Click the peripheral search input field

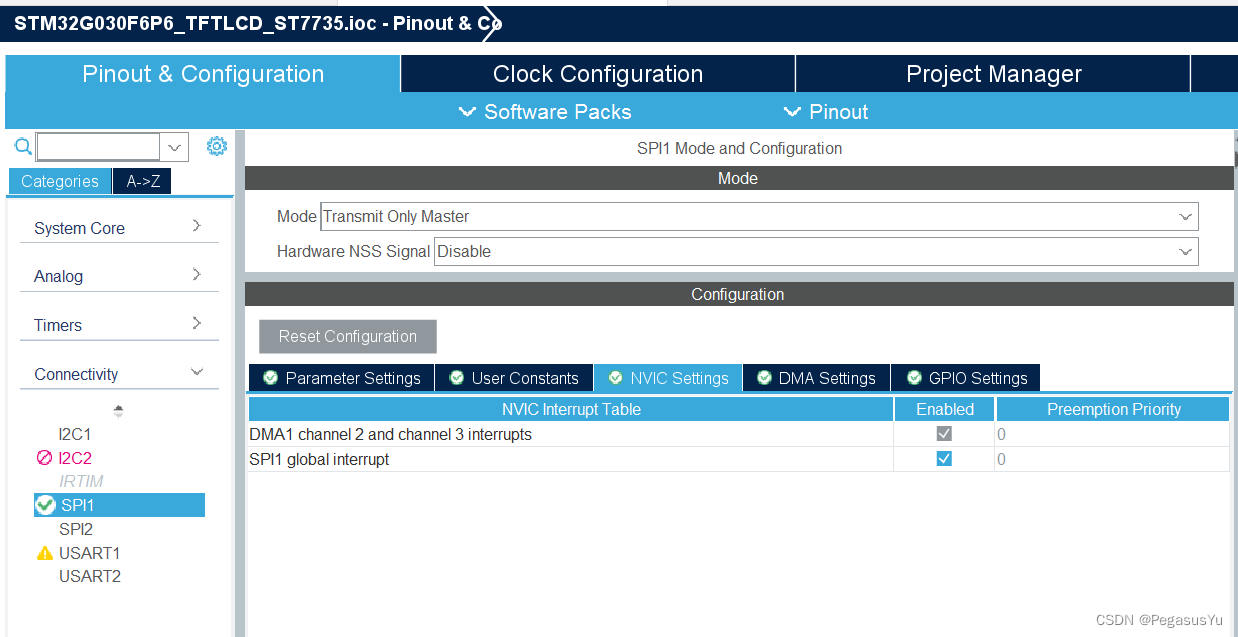(98, 147)
